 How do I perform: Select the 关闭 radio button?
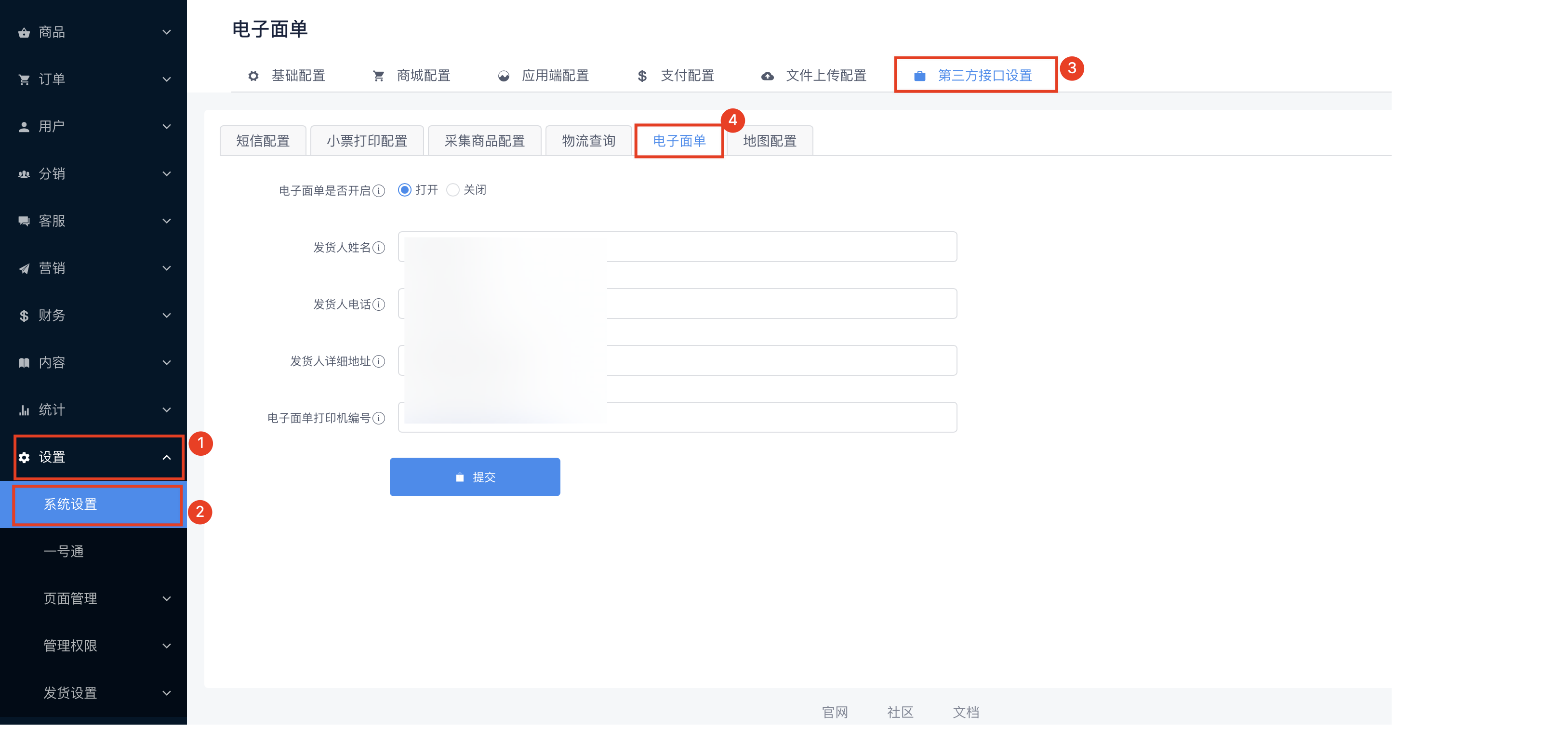tap(453, 190)
